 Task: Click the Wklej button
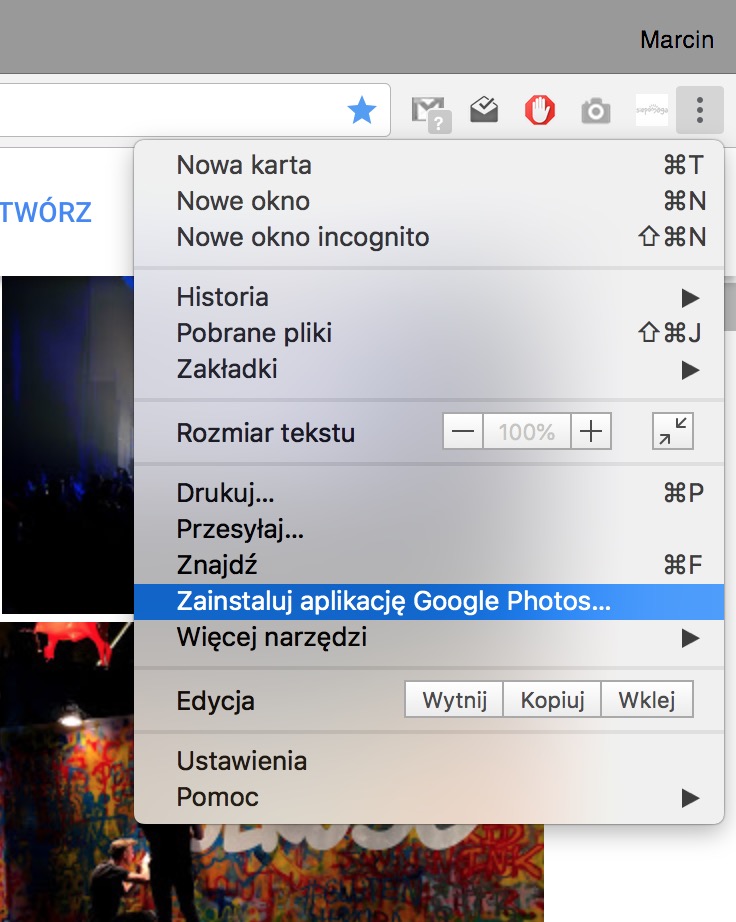click(647, 700)
